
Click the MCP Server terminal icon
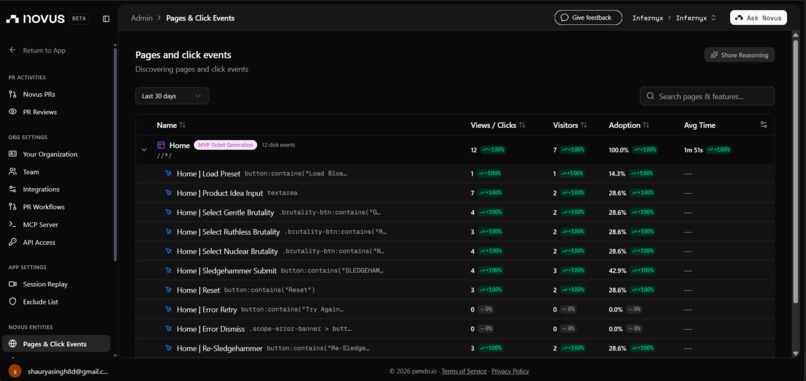point(13,224)
